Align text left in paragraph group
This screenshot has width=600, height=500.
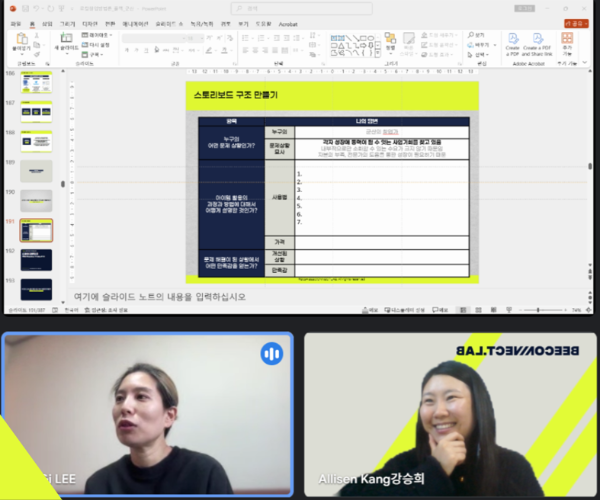click(245, 50)
